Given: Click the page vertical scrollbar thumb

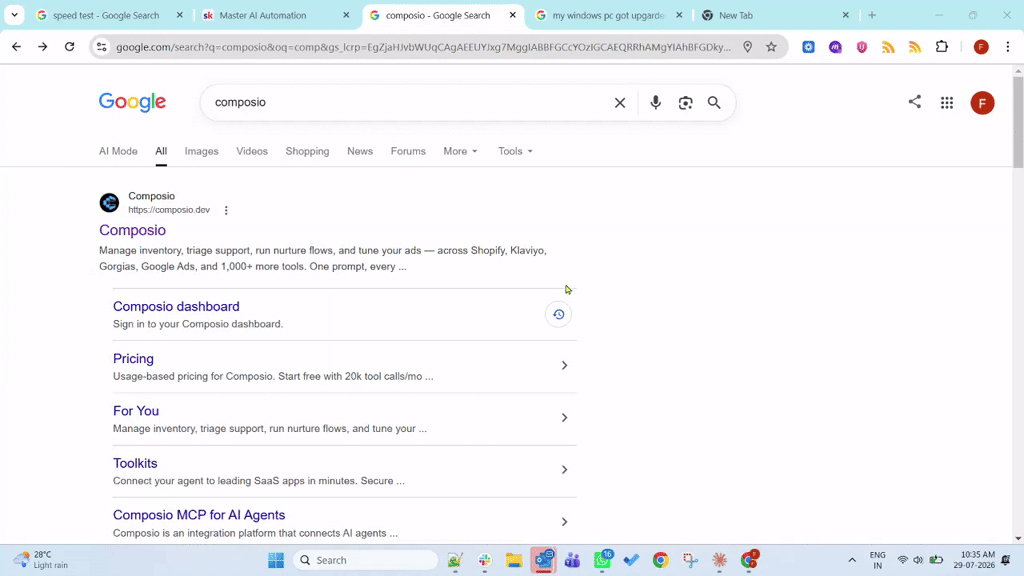Looking at the screenshot, I should 1018,122.
